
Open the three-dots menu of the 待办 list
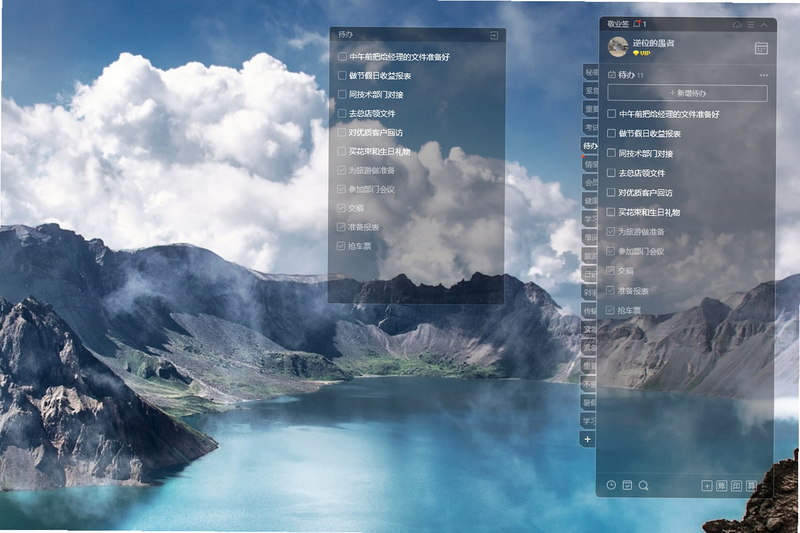tap(763, 75)
